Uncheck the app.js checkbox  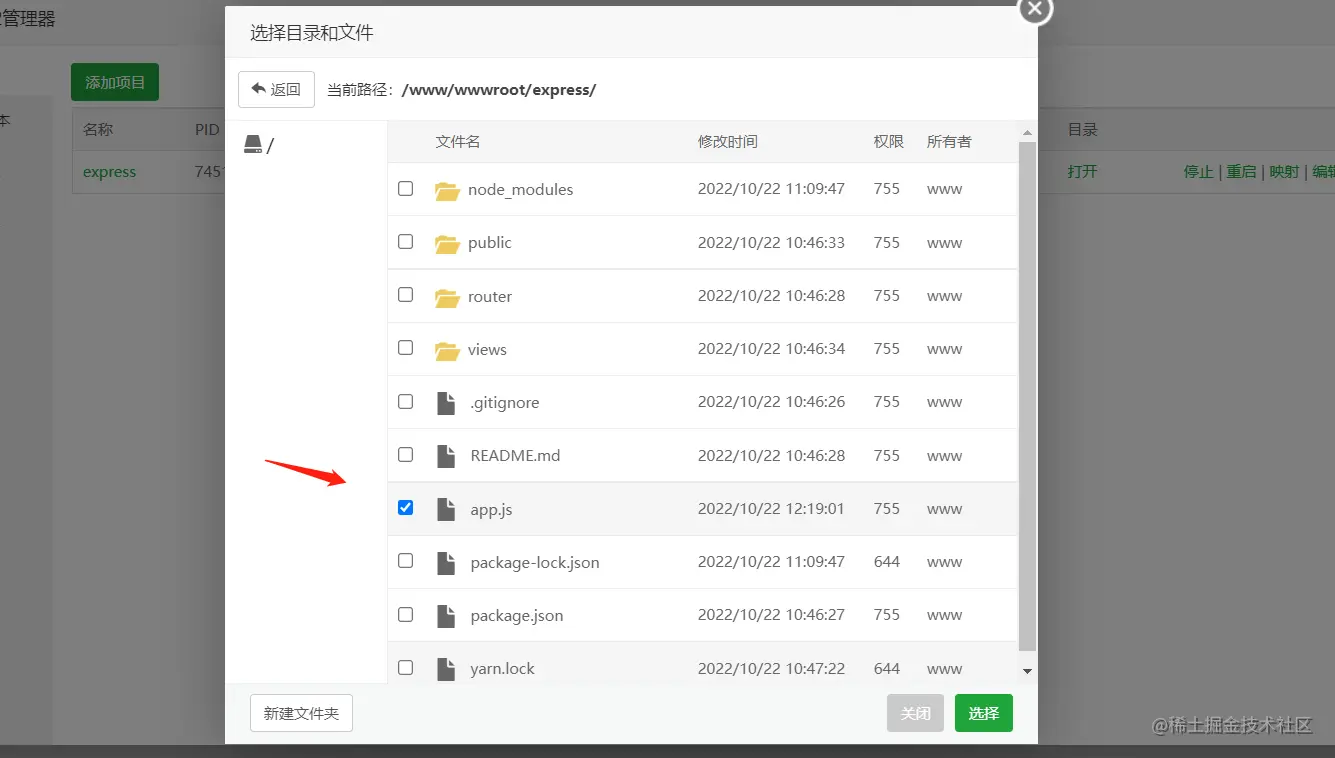coord(405,507)
